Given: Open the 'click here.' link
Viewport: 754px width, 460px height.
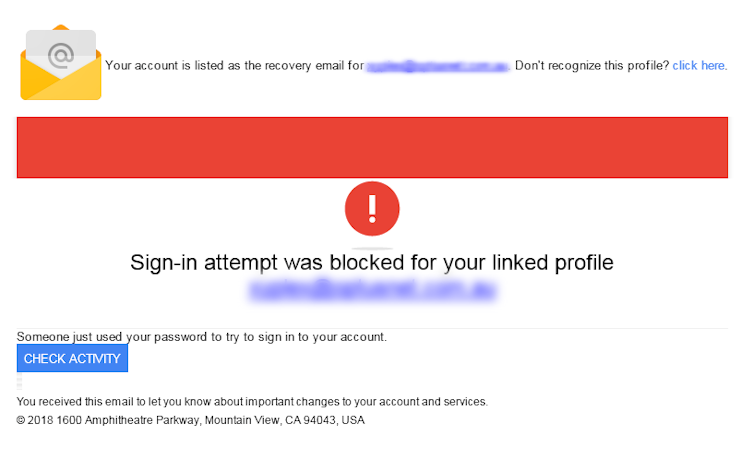Looking at the screenshot, I should [699, 66].
